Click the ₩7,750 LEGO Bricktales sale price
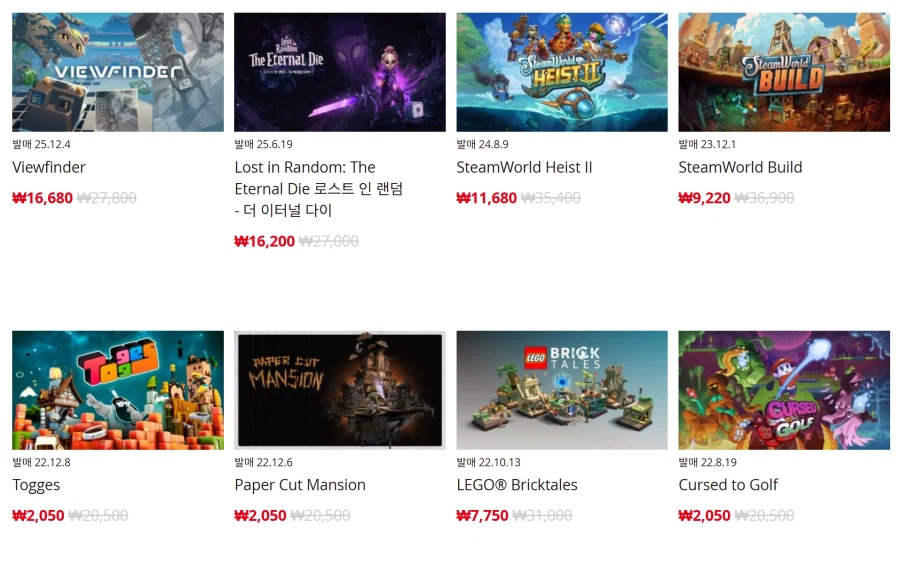This screenshot has width=900, height=566. [482, 515]
